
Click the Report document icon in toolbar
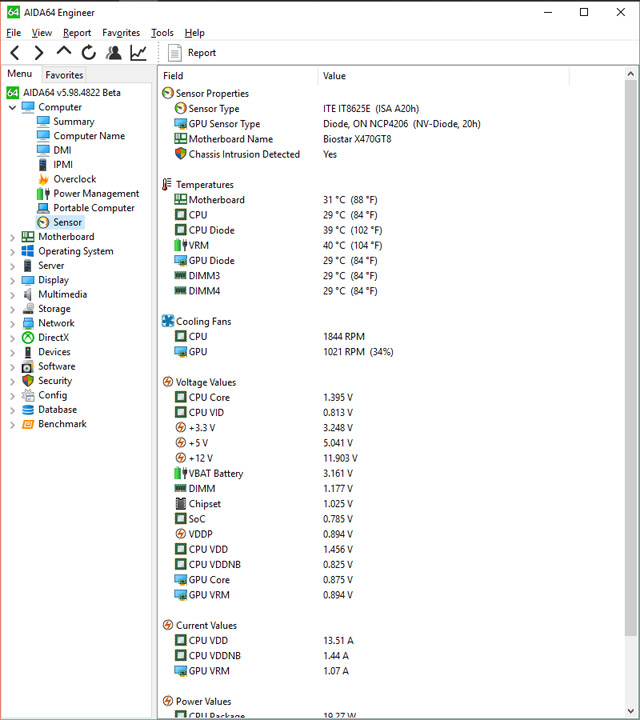pyautogui.click(x=174, y=53)
